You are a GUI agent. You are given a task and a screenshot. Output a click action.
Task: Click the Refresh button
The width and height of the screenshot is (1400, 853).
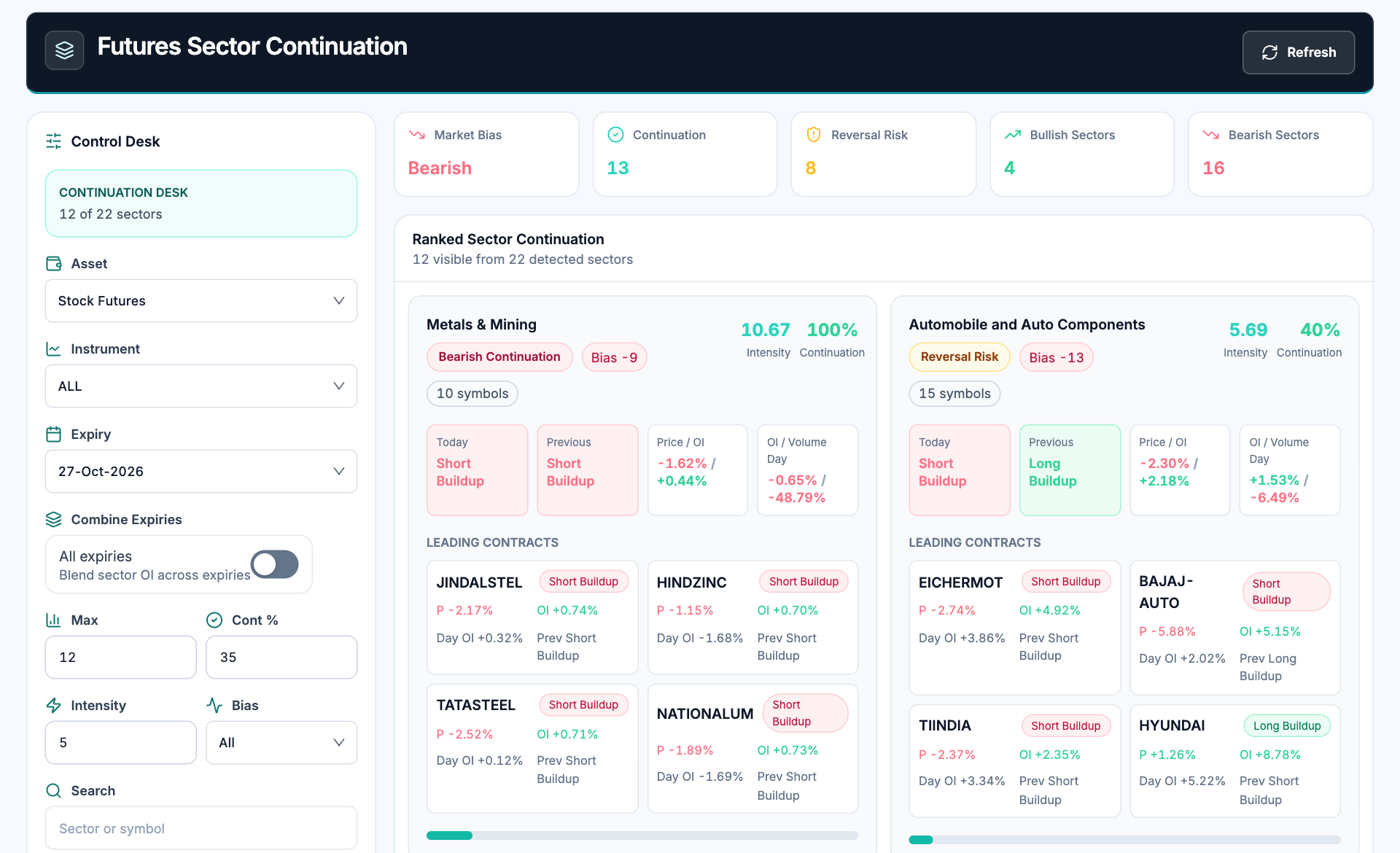click(x=1299, y=52)
